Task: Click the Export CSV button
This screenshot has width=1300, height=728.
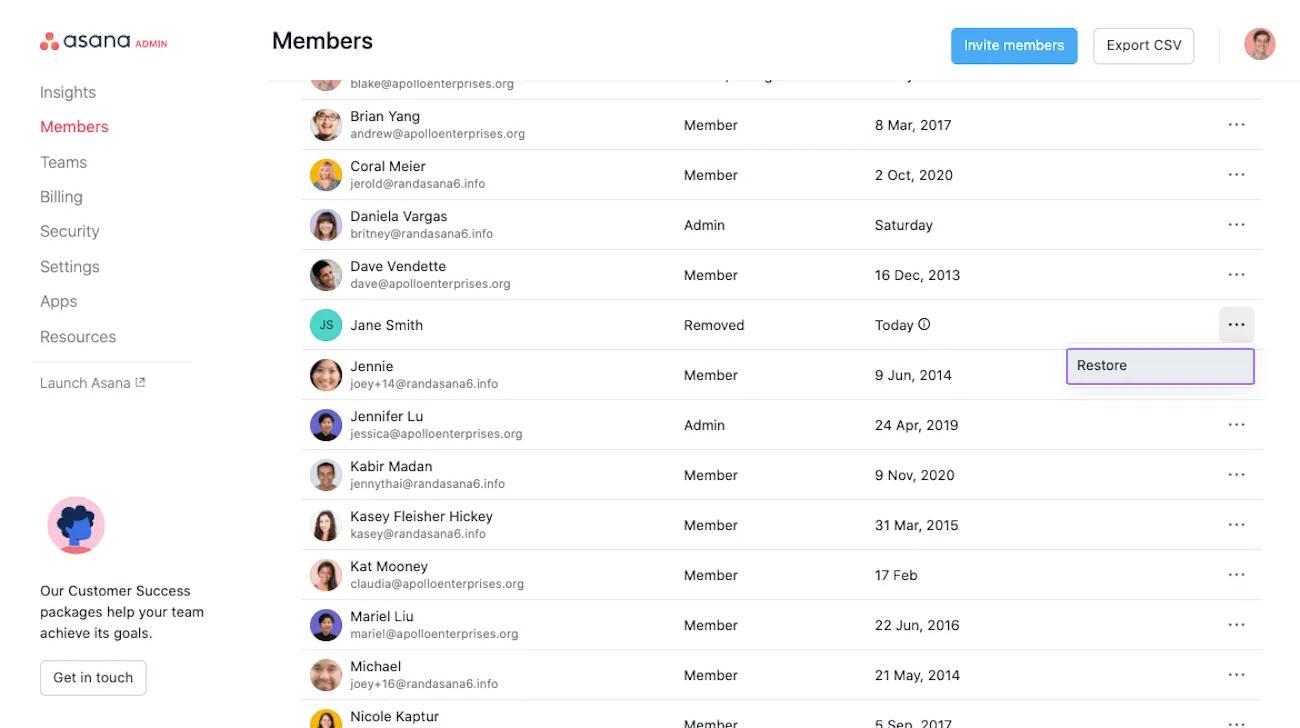Action: tap(1143, 45)
